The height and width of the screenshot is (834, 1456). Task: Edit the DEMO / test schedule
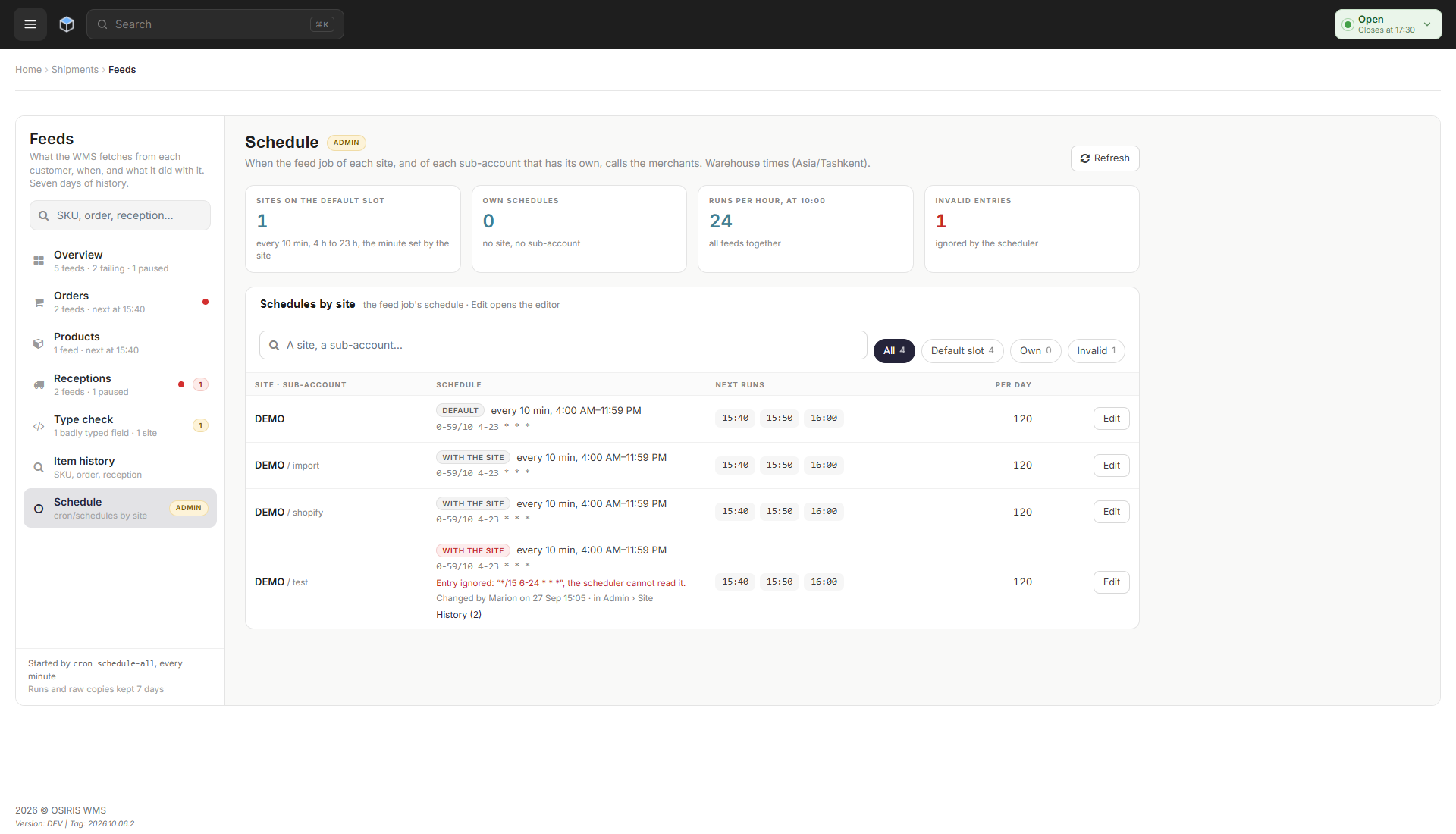coord(1111,582)
